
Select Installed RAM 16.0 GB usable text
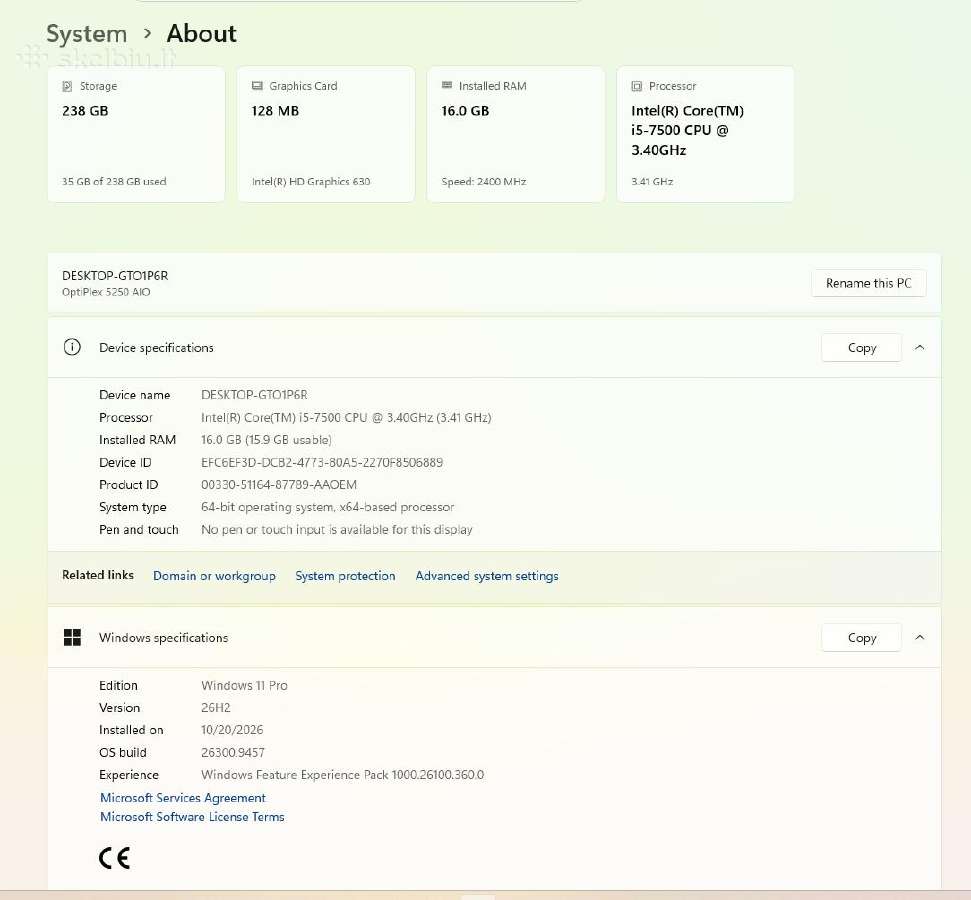pyautogui.click(x=266, y=440)
